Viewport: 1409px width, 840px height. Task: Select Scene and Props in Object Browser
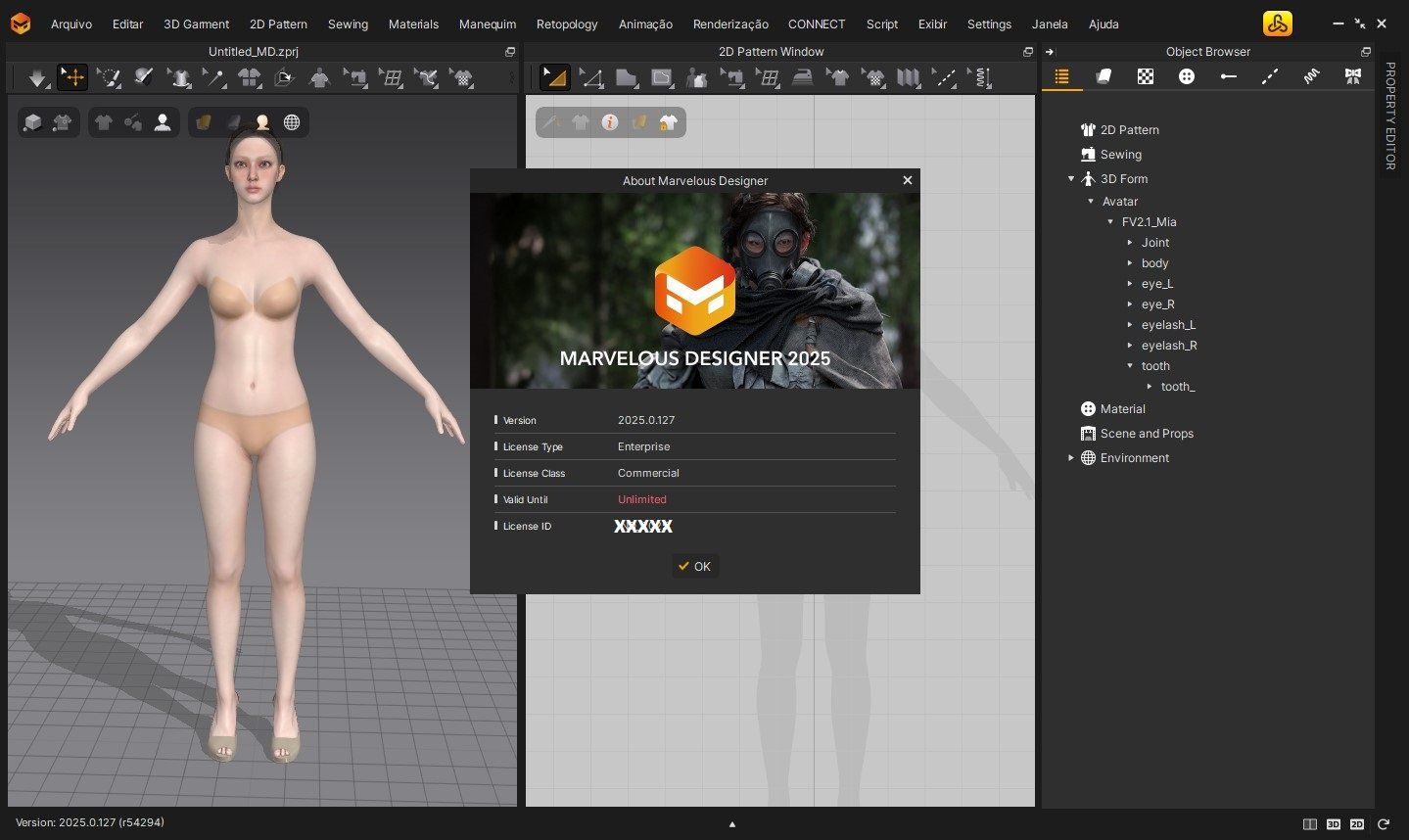pos(1147,434)
